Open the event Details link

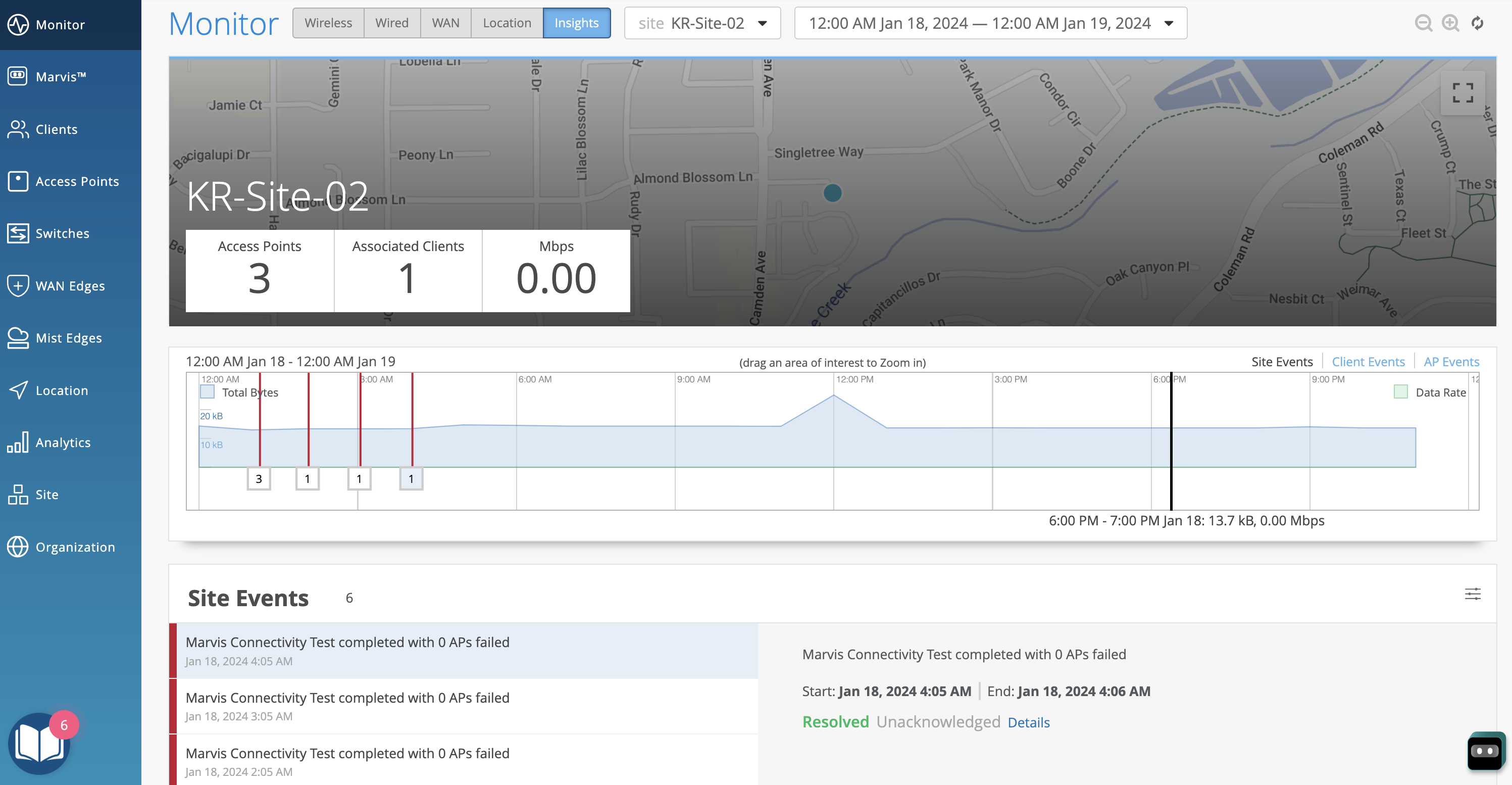[1028, 722]
